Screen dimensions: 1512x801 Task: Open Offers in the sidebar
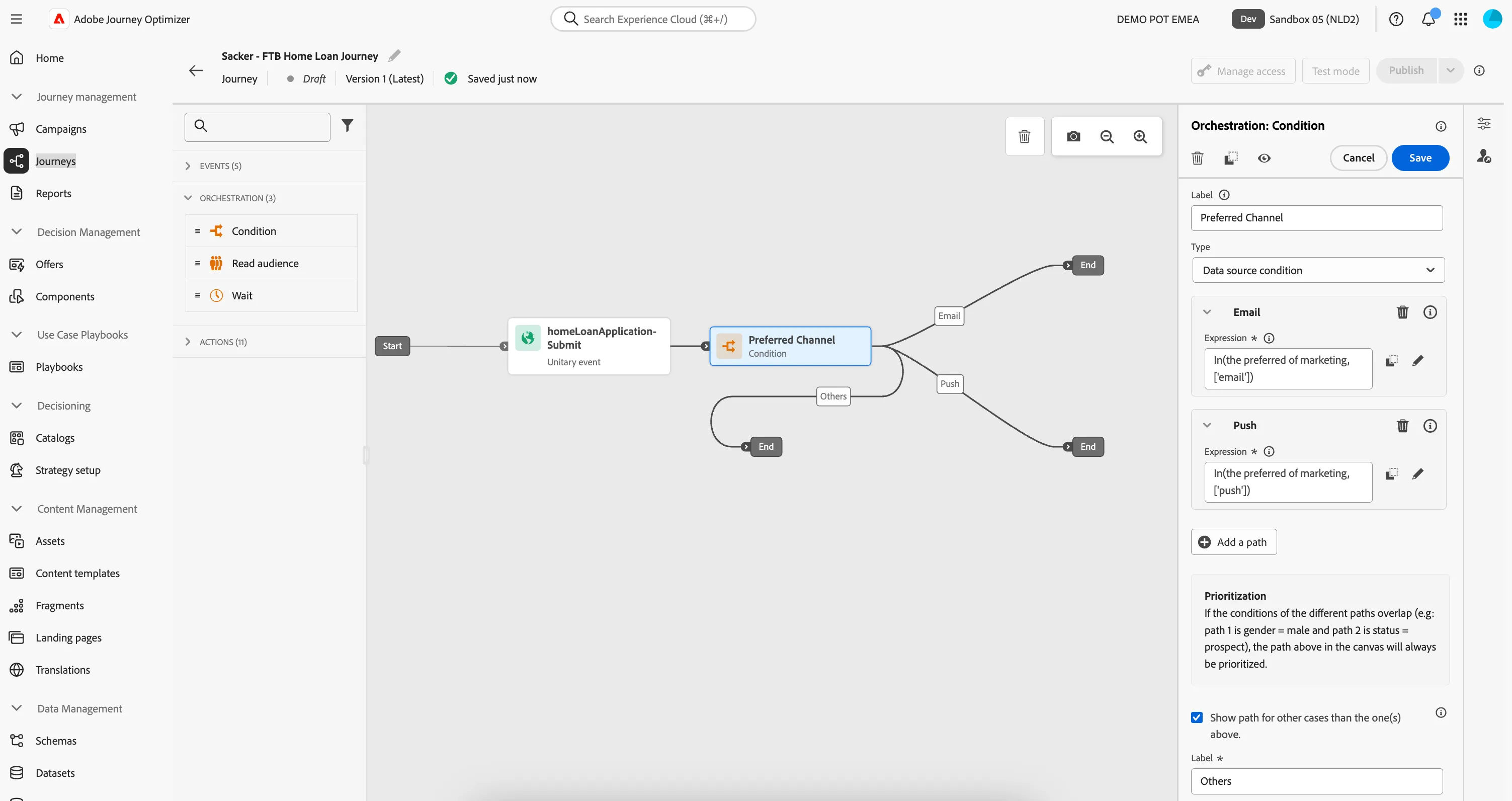click(49, 264)
